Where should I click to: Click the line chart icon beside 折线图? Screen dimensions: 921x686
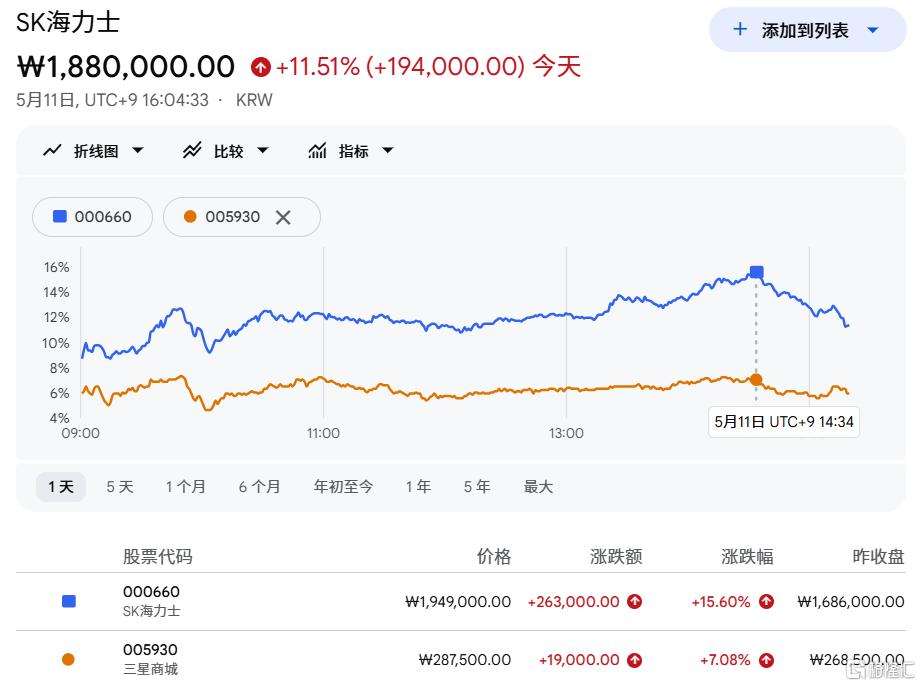click(x=52, y=151)
